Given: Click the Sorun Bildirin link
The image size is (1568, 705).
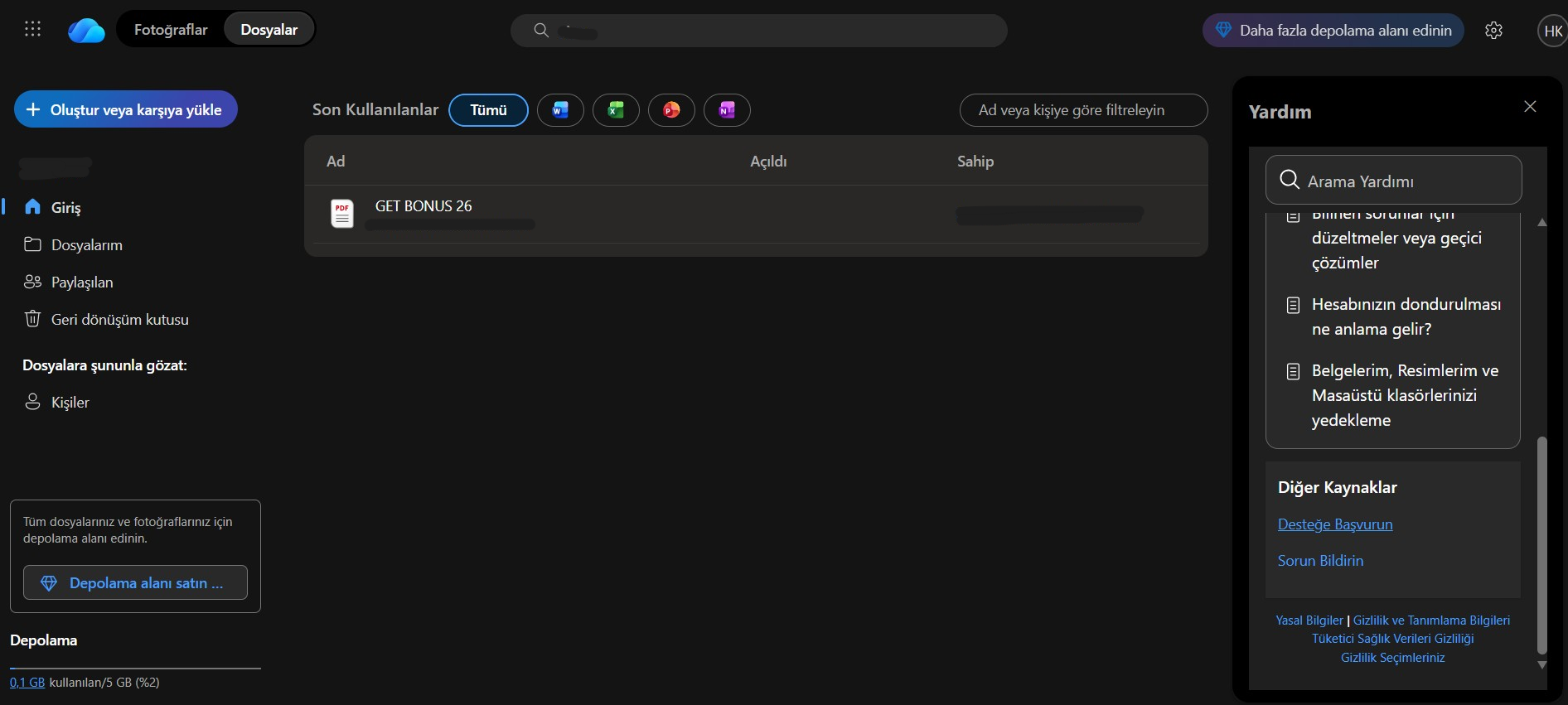Looking at the screenshot, I should click(1320, 561).
